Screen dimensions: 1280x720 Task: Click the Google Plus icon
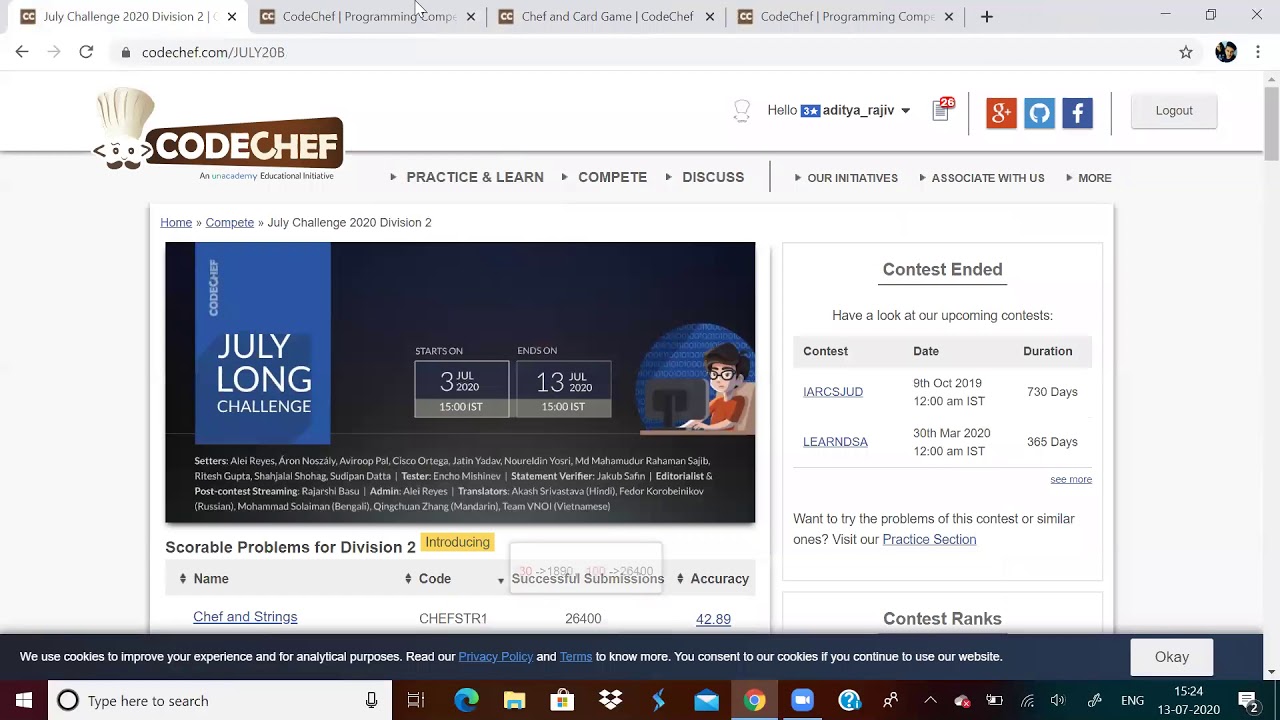click(x=1001, y=113)
